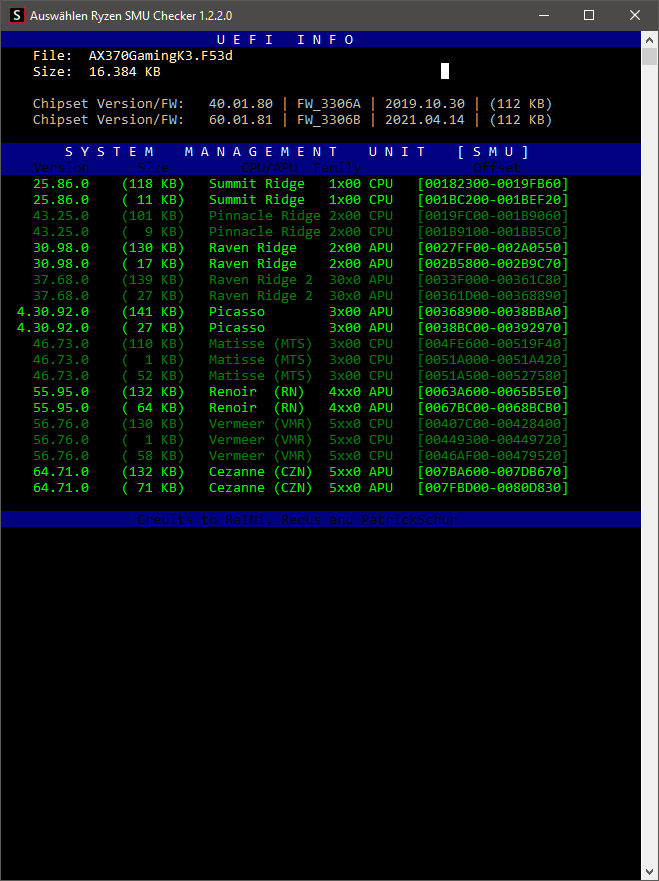The height and width of the screenshot is (881, 659).
Task: Select Raven Ridge 130 KB row
Action: (x=301, y=248)
